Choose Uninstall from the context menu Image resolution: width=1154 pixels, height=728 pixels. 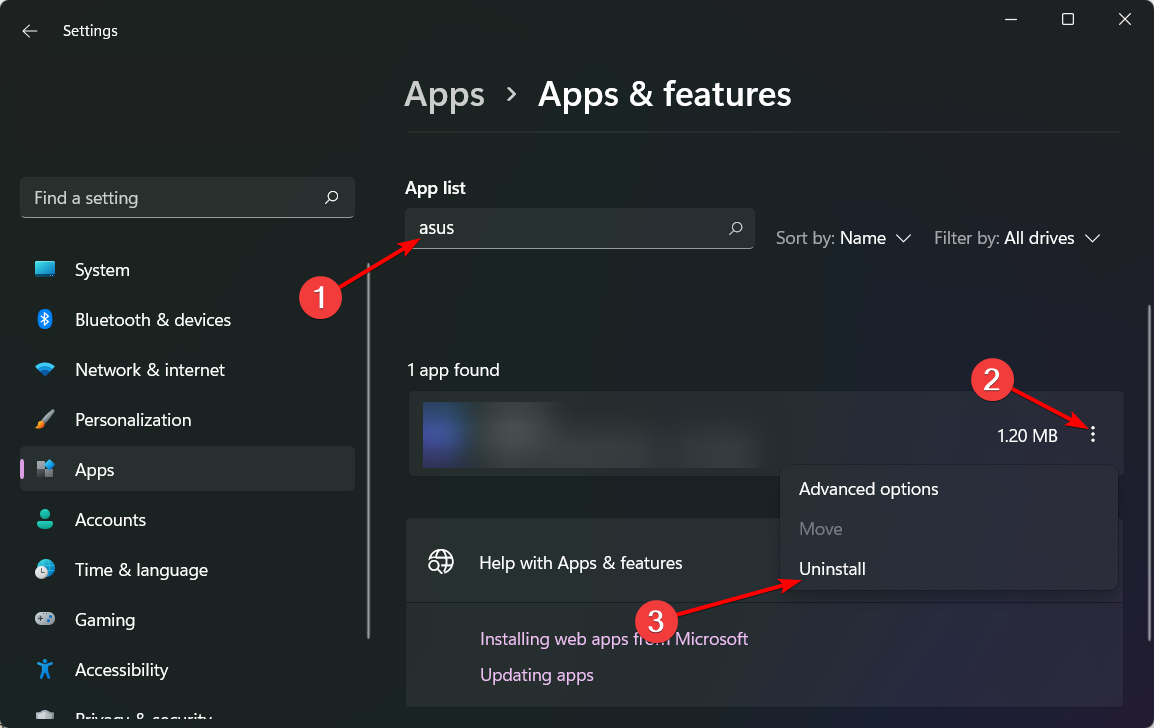click(x=832, y=569)
